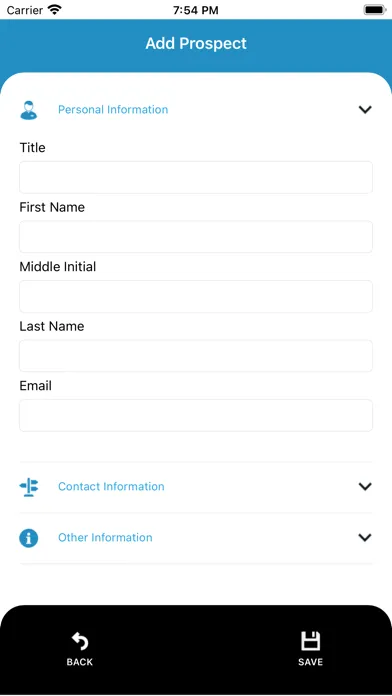Tap the SAVE button label

coord(310,662)
